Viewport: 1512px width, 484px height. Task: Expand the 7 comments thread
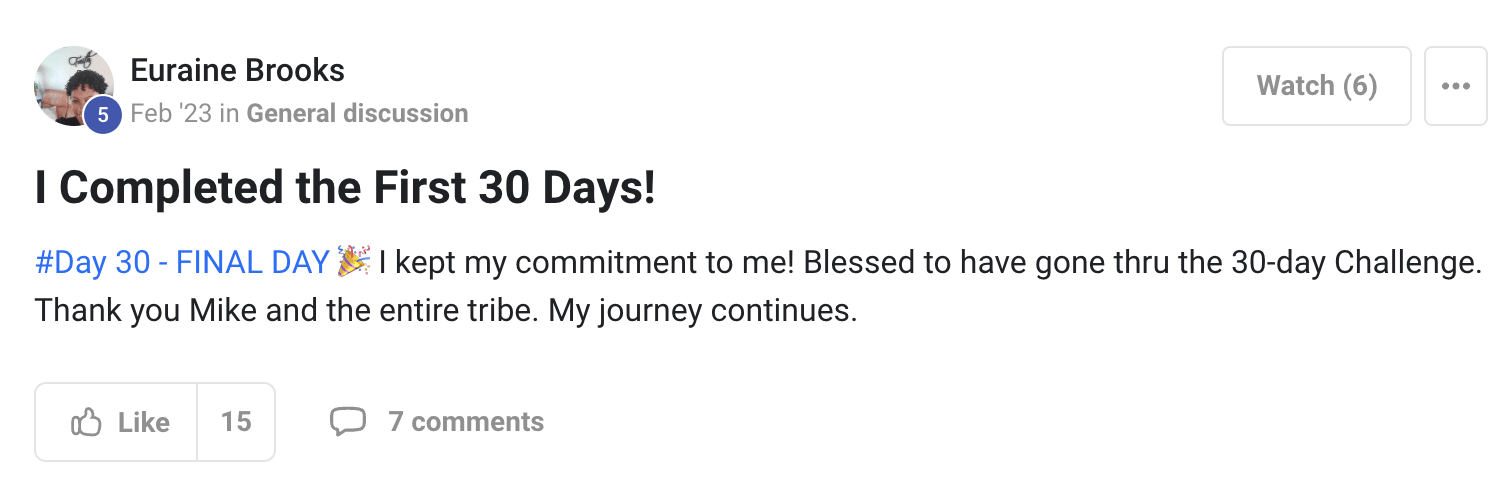coord(465,422)
